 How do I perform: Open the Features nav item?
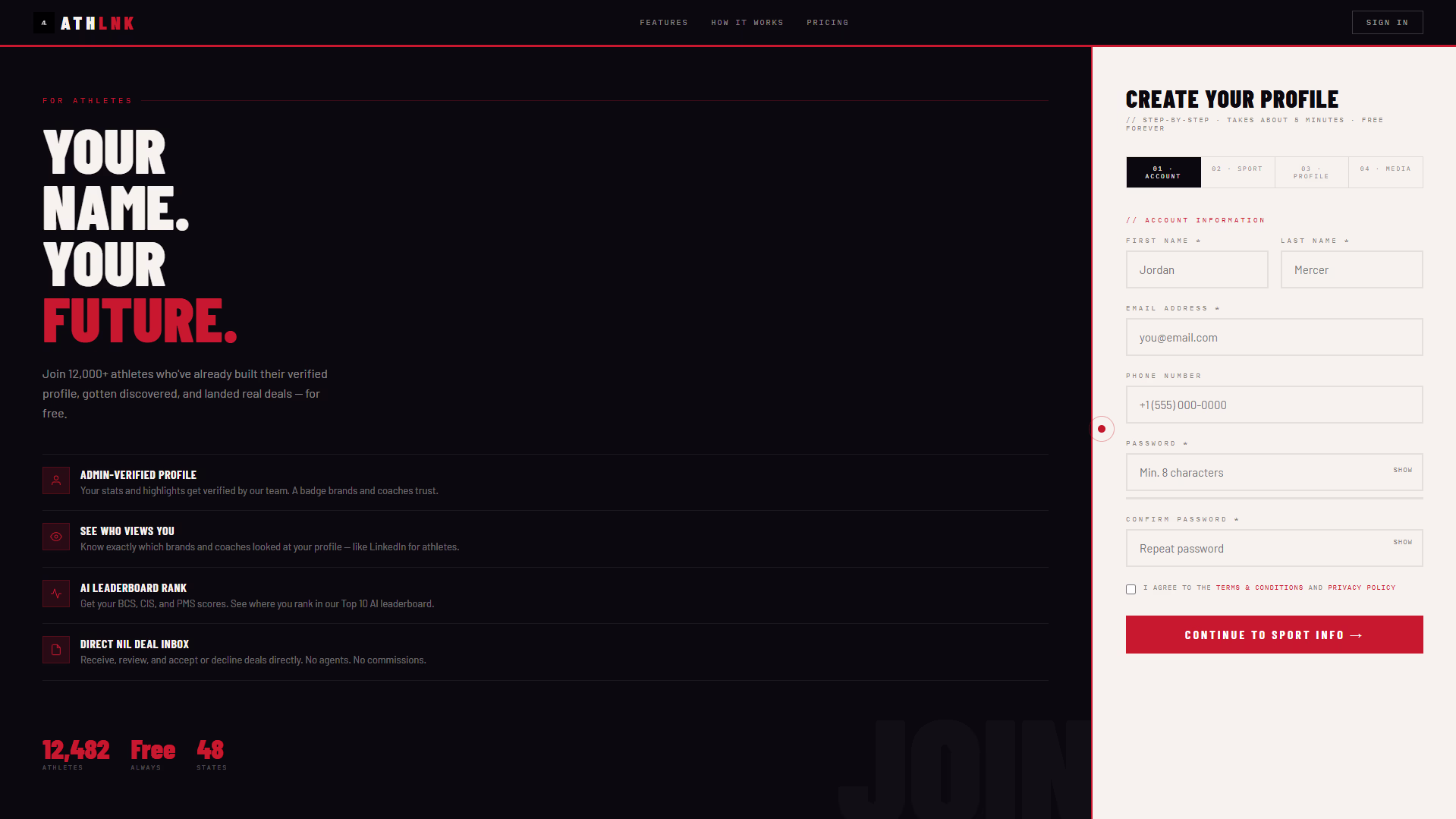[x=663, y=23]
